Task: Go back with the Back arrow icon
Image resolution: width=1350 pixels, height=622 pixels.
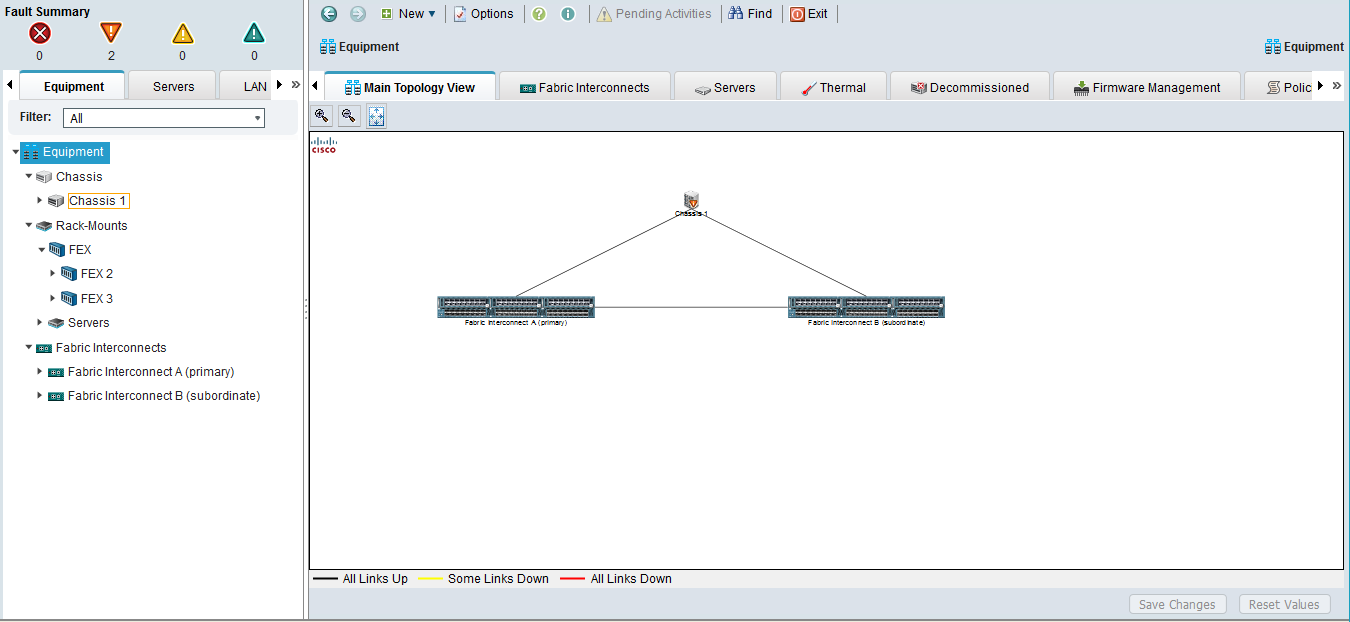Action: pyautogui.click(x=329, y=14)
